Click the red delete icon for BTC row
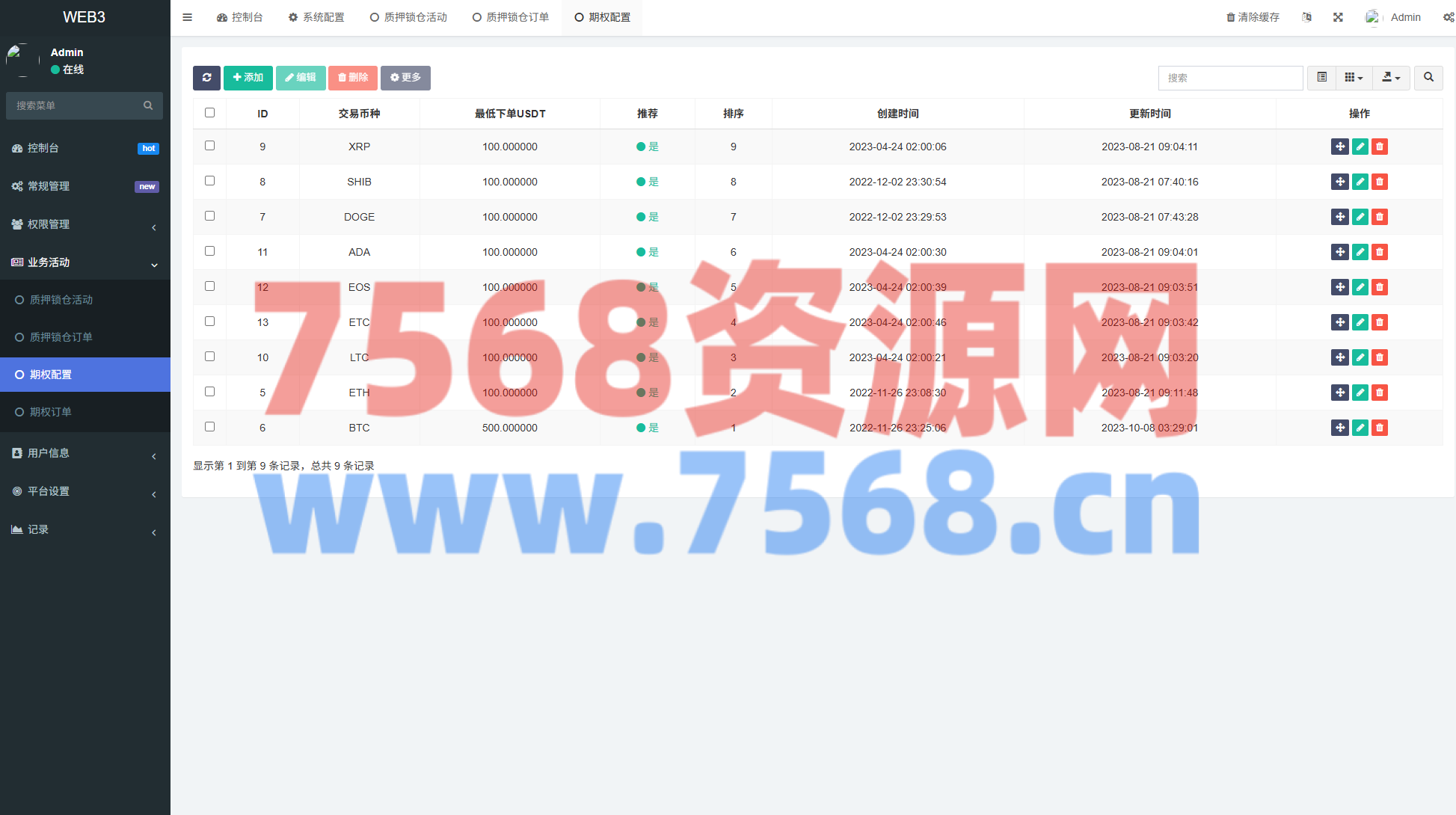Image resolution: width=1456 pixels, height=815 pixels. click(x=1380, y=428)
